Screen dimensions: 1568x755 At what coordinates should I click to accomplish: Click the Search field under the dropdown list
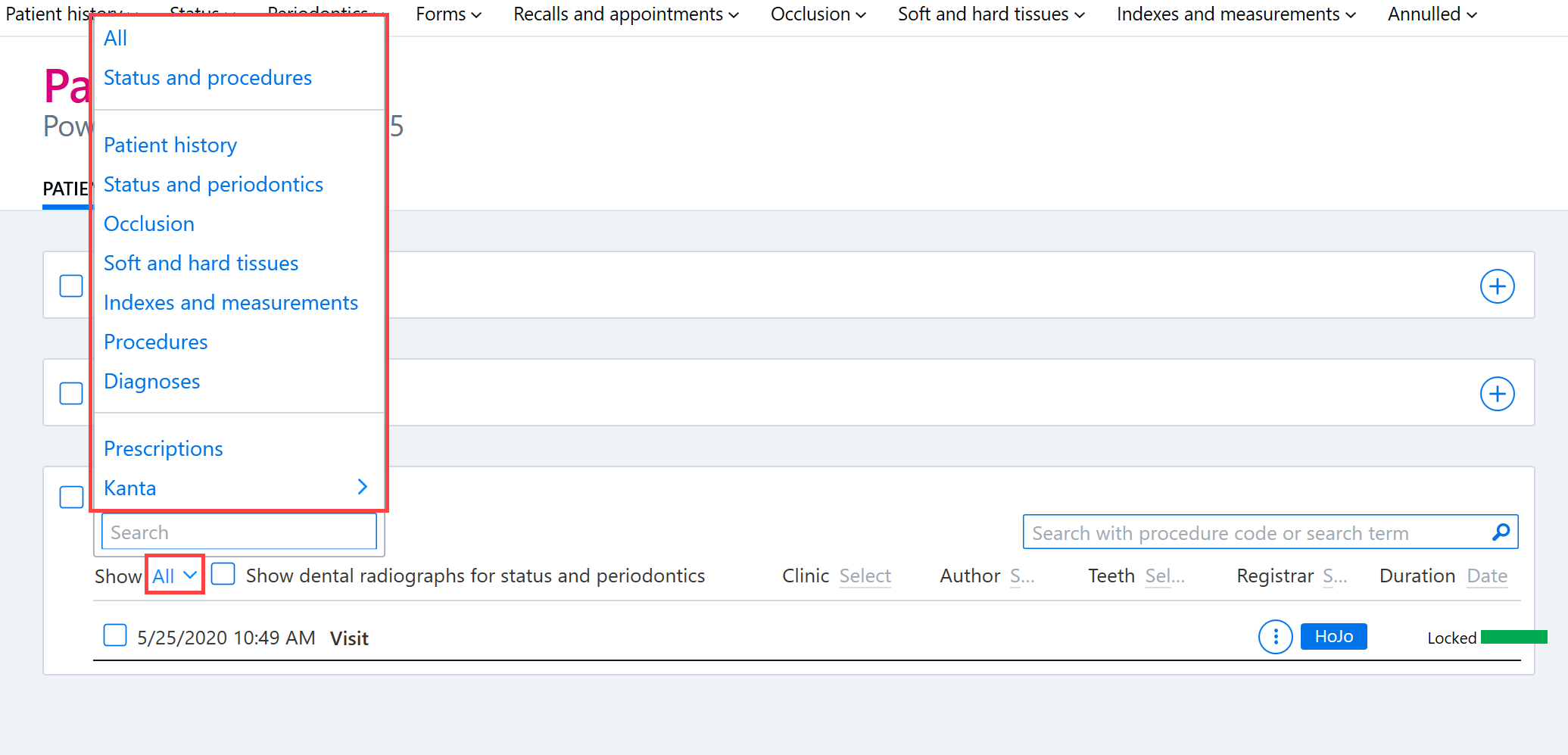[x=239, y=532]
